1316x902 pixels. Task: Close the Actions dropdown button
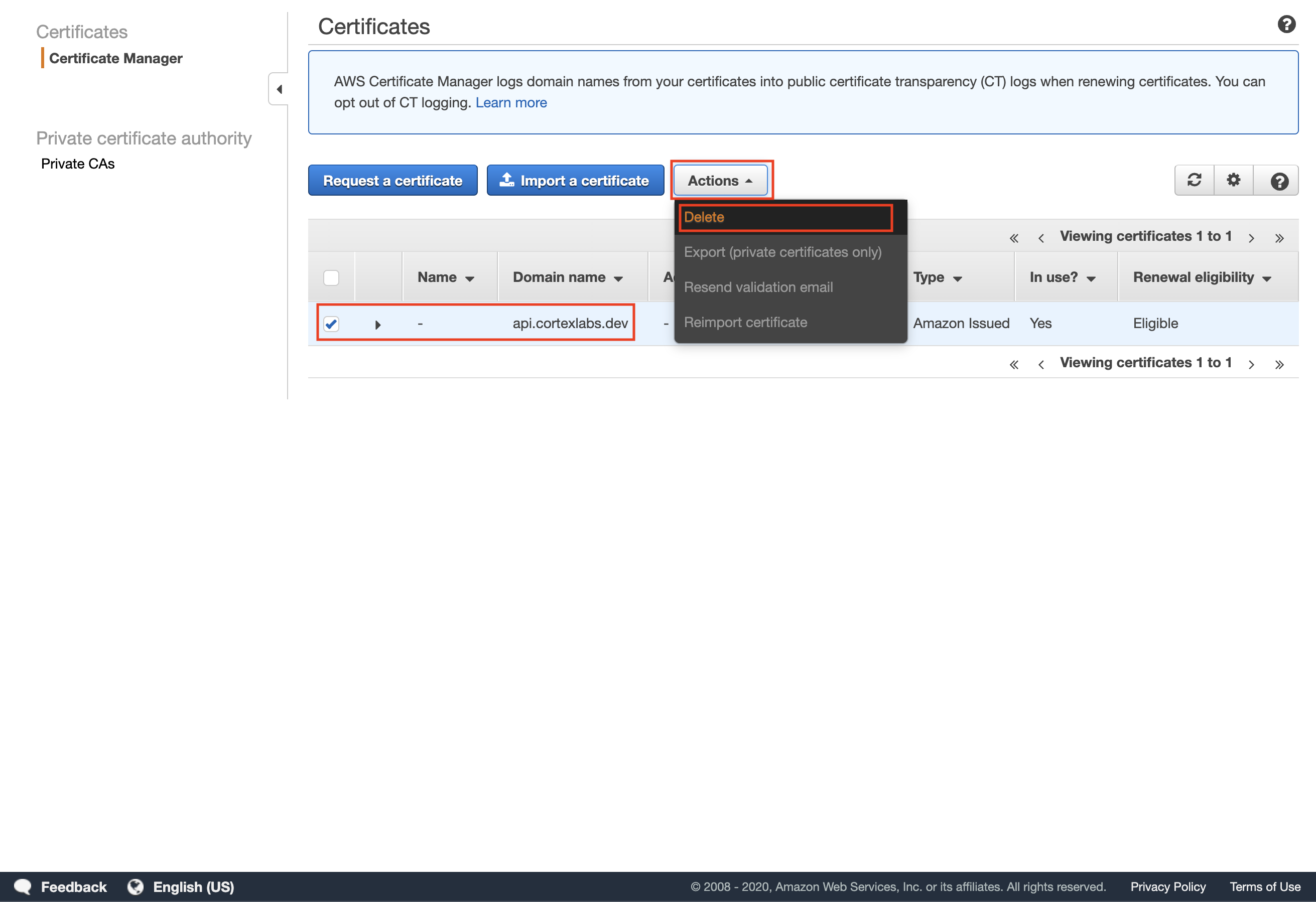pyautogui.click(x=720, y=181)
